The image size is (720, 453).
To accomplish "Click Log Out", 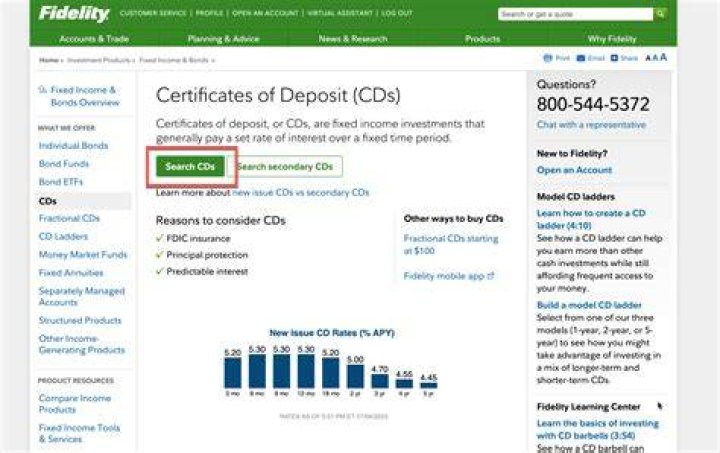I will click(397, 13).
